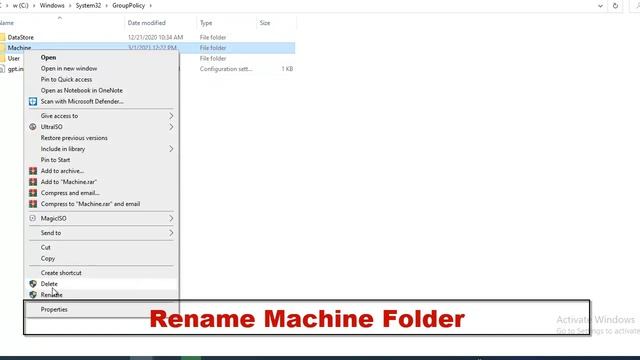Open the address bar history dropdown
Viewport: 640px width, 360px height.
600,6
